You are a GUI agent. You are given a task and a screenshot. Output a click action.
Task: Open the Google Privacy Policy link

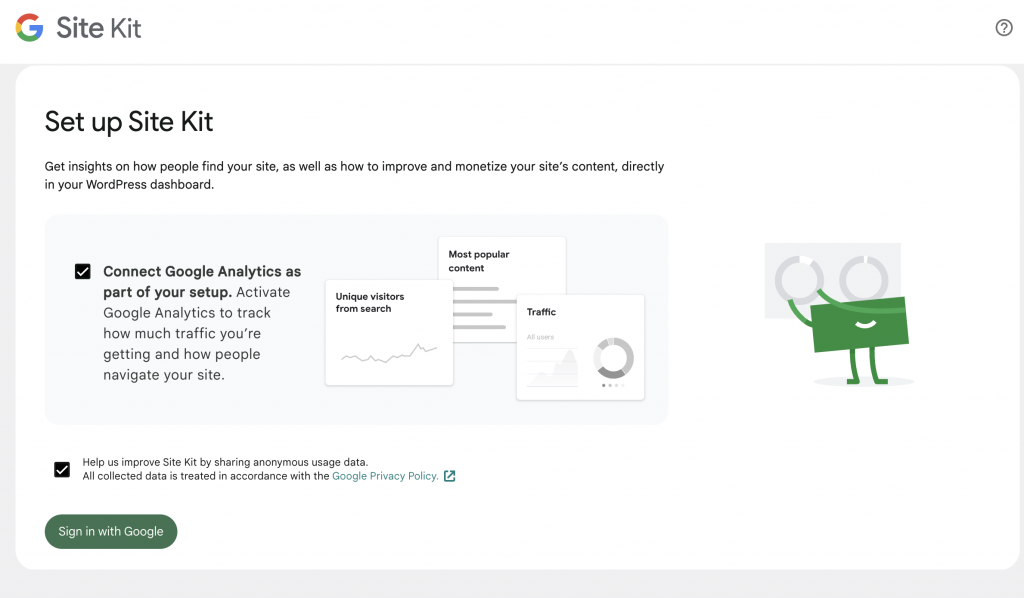pos(385,476)
